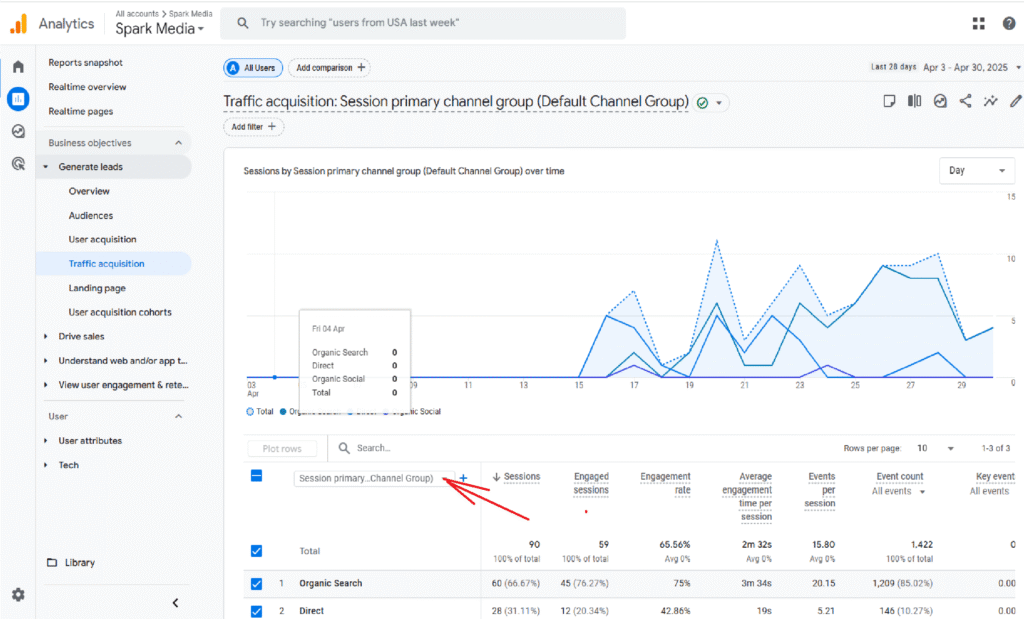Click the sort arrow beside Sessions
This screenshot has height=619, width=1024.
point(496,477)
